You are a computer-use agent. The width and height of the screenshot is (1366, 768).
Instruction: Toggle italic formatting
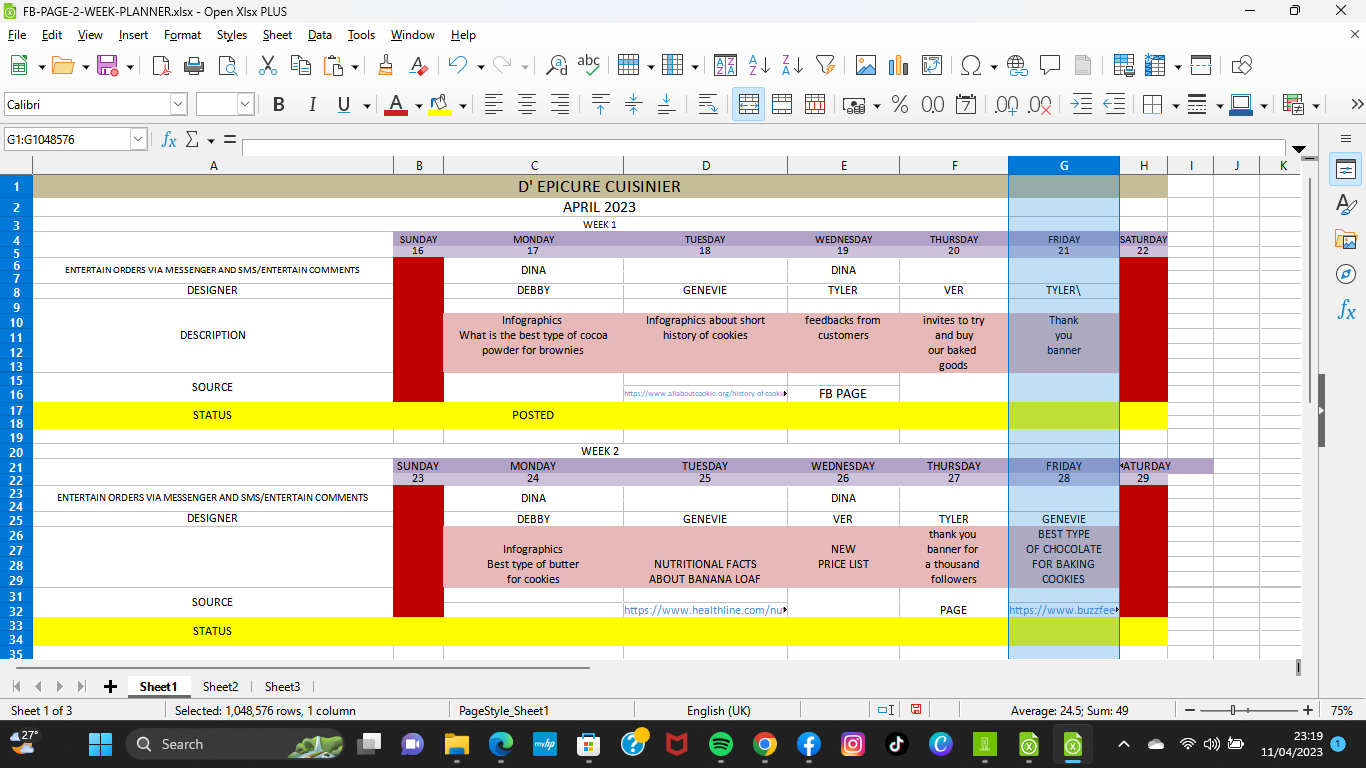pyautogui.click(x=312, y=104)
